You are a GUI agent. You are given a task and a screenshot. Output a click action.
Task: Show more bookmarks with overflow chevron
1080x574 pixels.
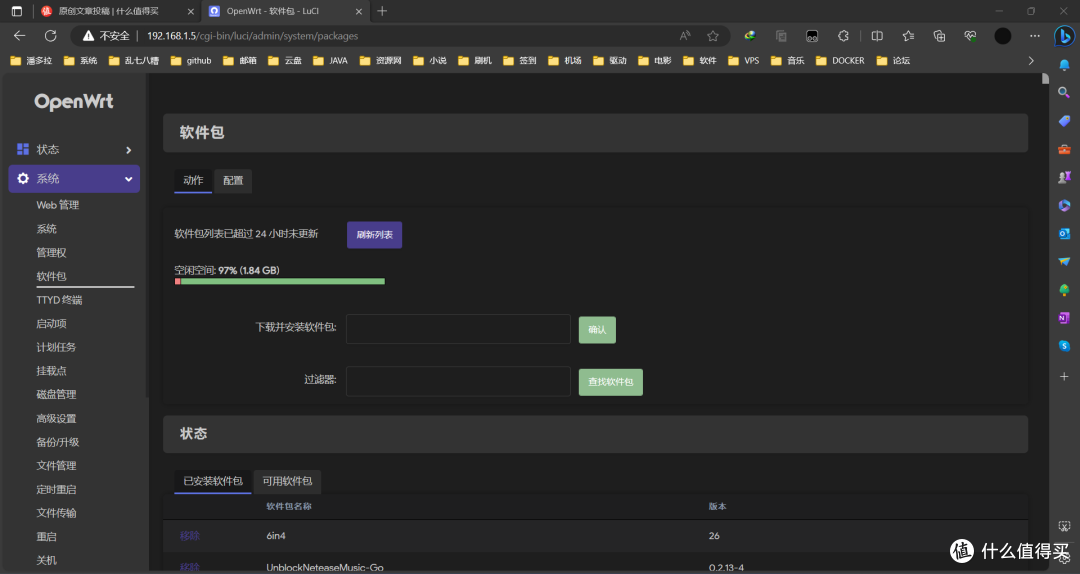tap(1031, 60)
